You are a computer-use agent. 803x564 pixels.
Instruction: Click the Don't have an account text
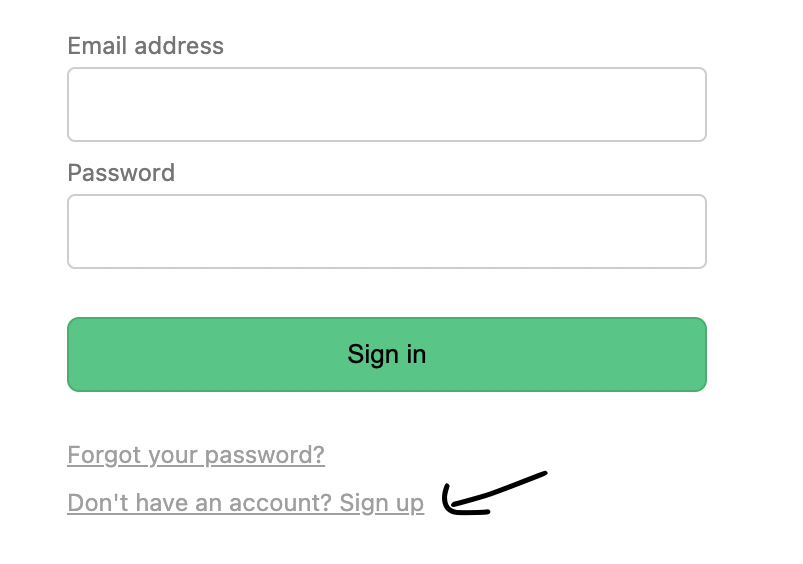[198, 502]
